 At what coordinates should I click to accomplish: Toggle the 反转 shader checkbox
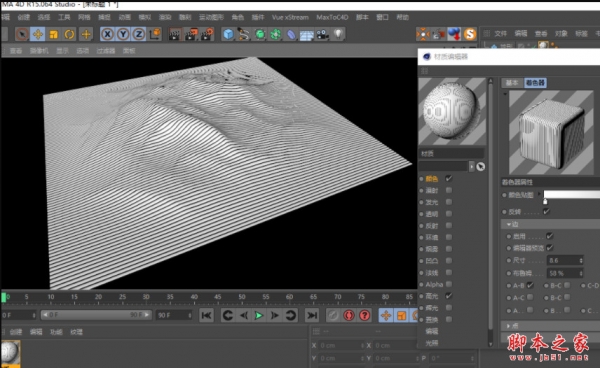546,211
